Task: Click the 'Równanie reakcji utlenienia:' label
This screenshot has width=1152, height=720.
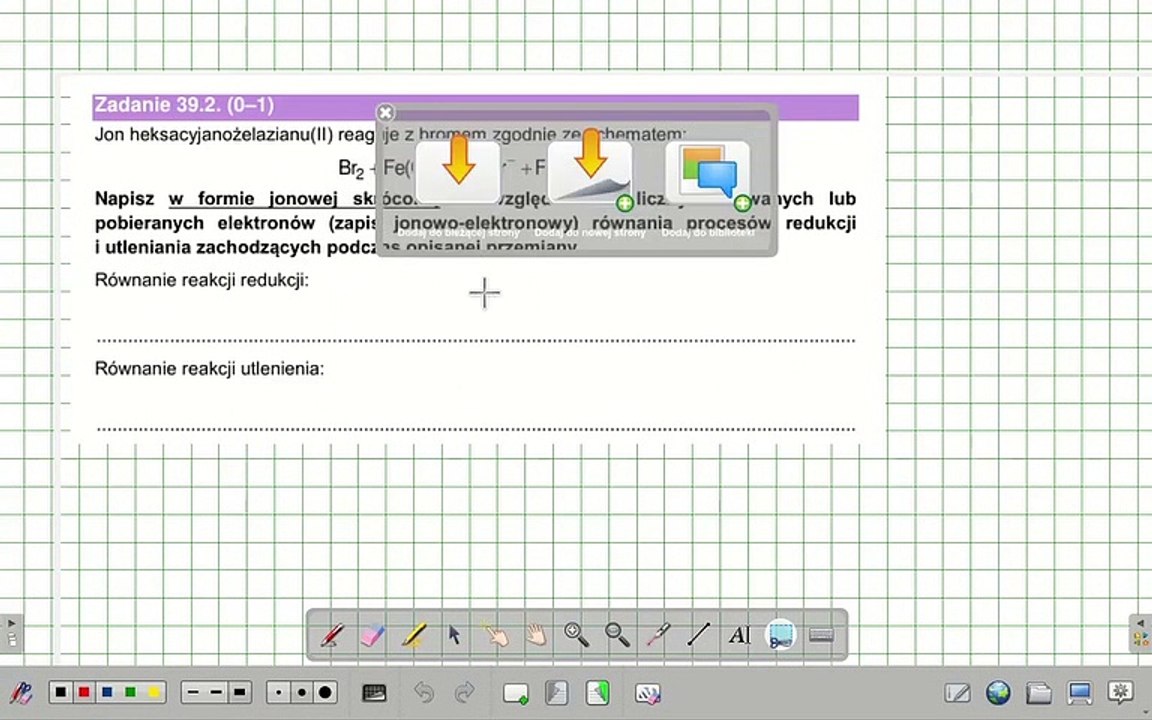Action: pos(209,368)
